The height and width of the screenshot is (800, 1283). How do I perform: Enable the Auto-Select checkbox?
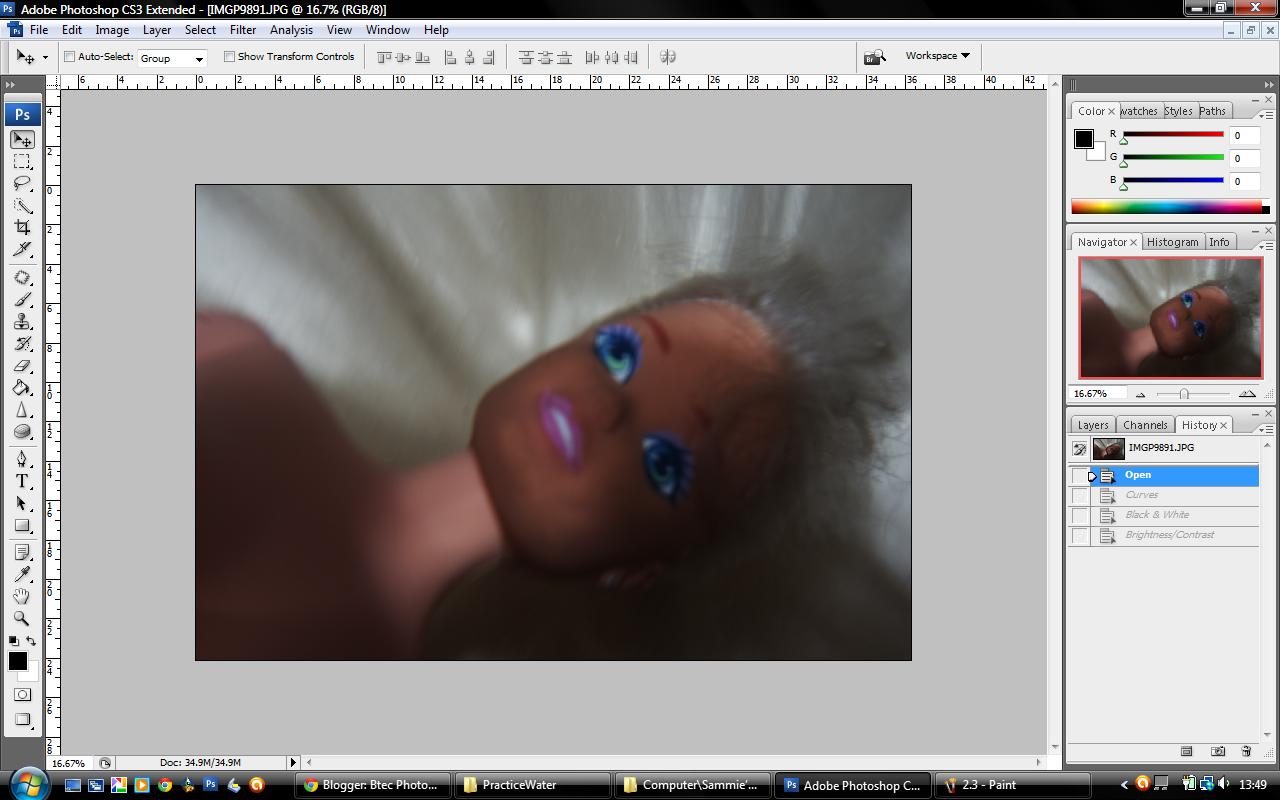click(x=69, y=57)
